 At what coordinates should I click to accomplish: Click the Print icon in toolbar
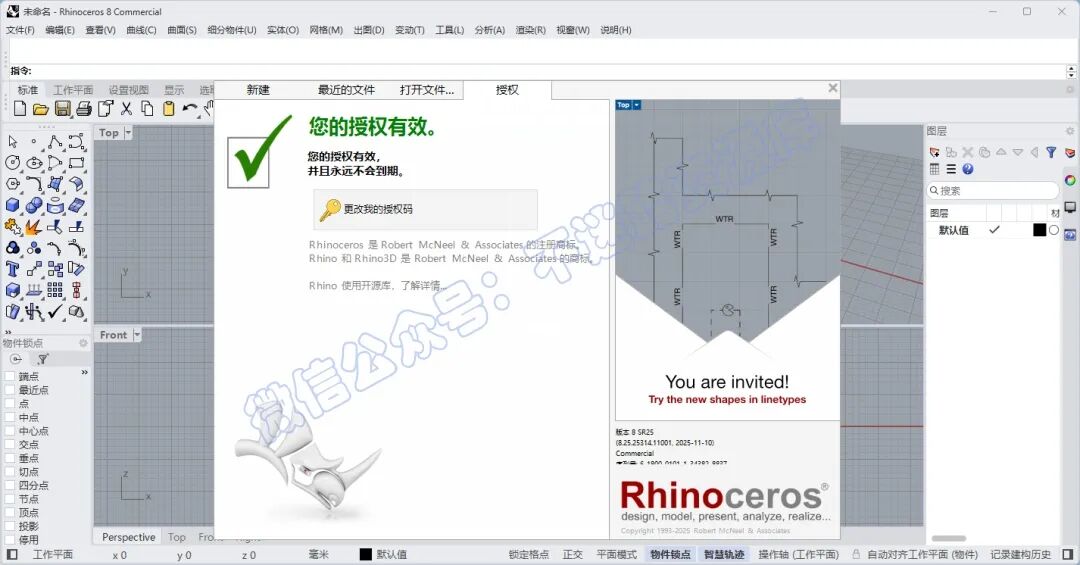pos(84,108)
